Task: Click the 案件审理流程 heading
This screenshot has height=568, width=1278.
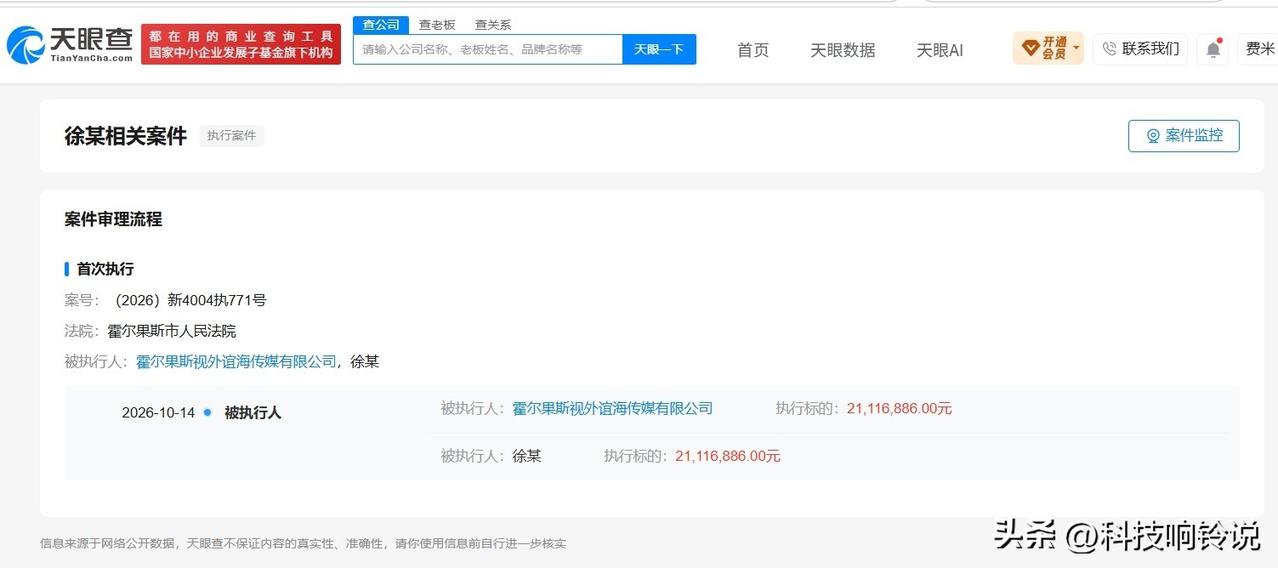Action: [x=113, y=219]
